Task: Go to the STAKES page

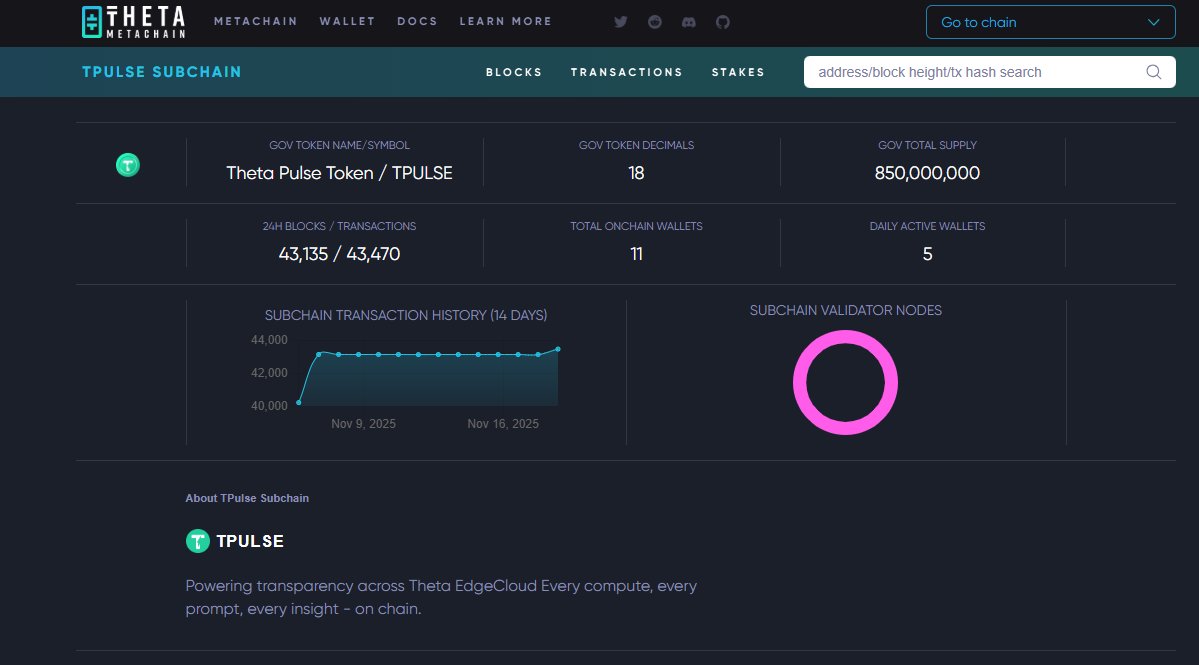Action: [738, 72]
